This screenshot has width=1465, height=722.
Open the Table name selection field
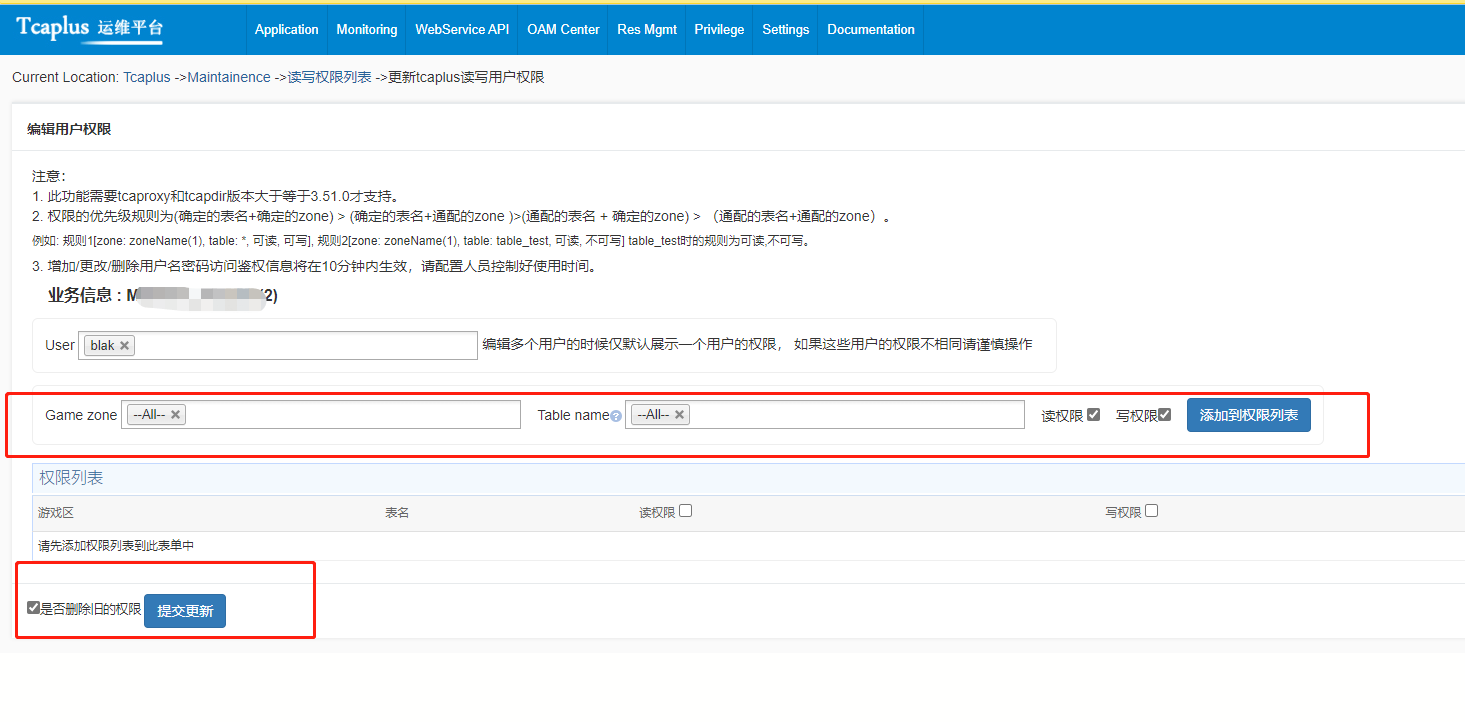tap(855, 415)
